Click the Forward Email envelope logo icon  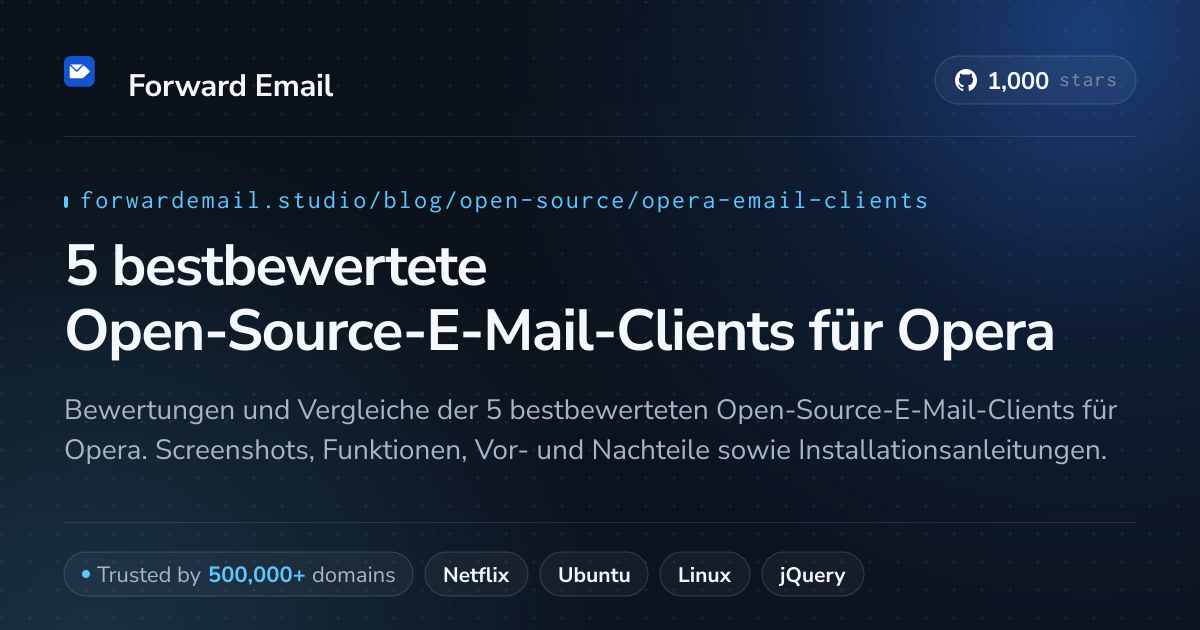(x=79, y=71)
